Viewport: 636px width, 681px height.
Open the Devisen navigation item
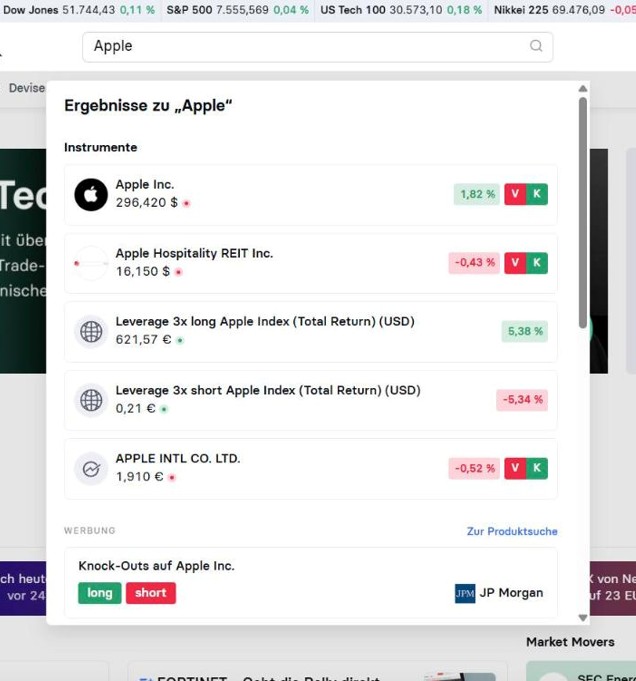point(27,88)
